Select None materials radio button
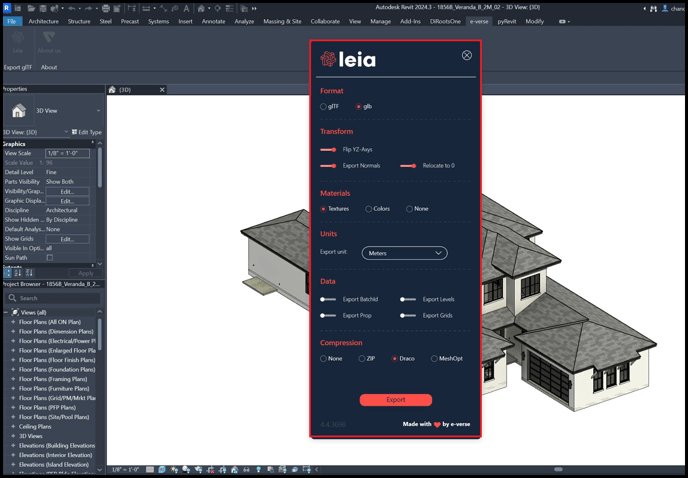The width and height of the screenshot is (688, 478). coord(409,209)
